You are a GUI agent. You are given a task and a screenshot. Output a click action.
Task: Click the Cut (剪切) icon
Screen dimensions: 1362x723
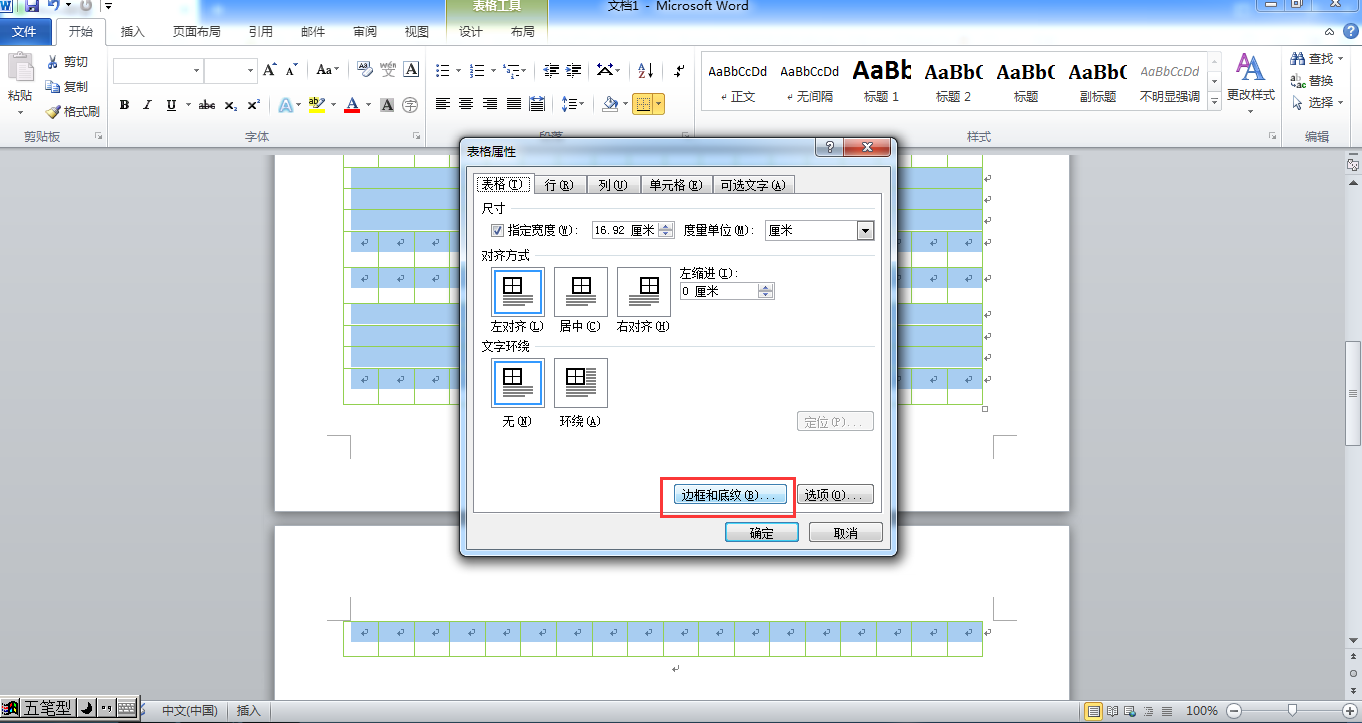pos(53,62)
